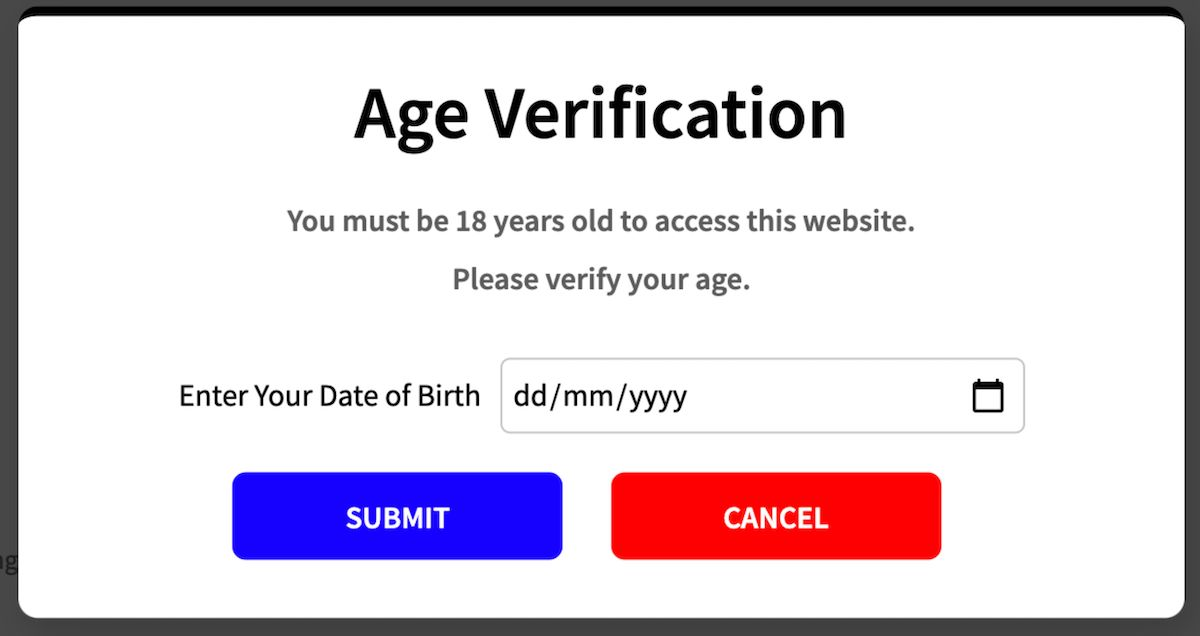Click the word Verification in the title

666,112
